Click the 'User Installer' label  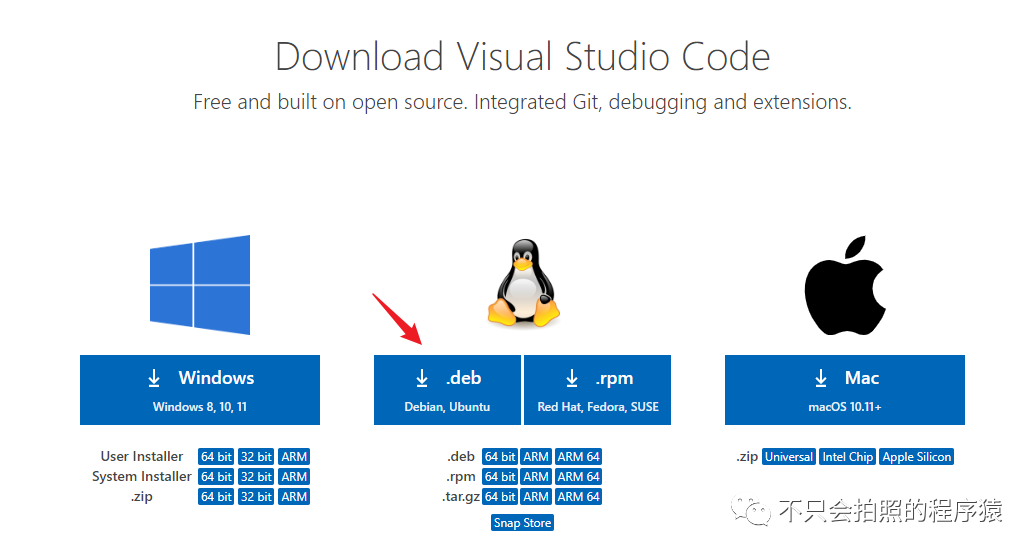click(x=141, y=456)
